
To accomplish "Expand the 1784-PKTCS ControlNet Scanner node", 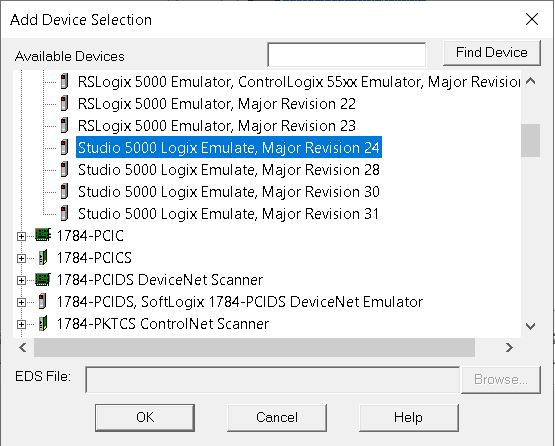I will pos(21,324).
